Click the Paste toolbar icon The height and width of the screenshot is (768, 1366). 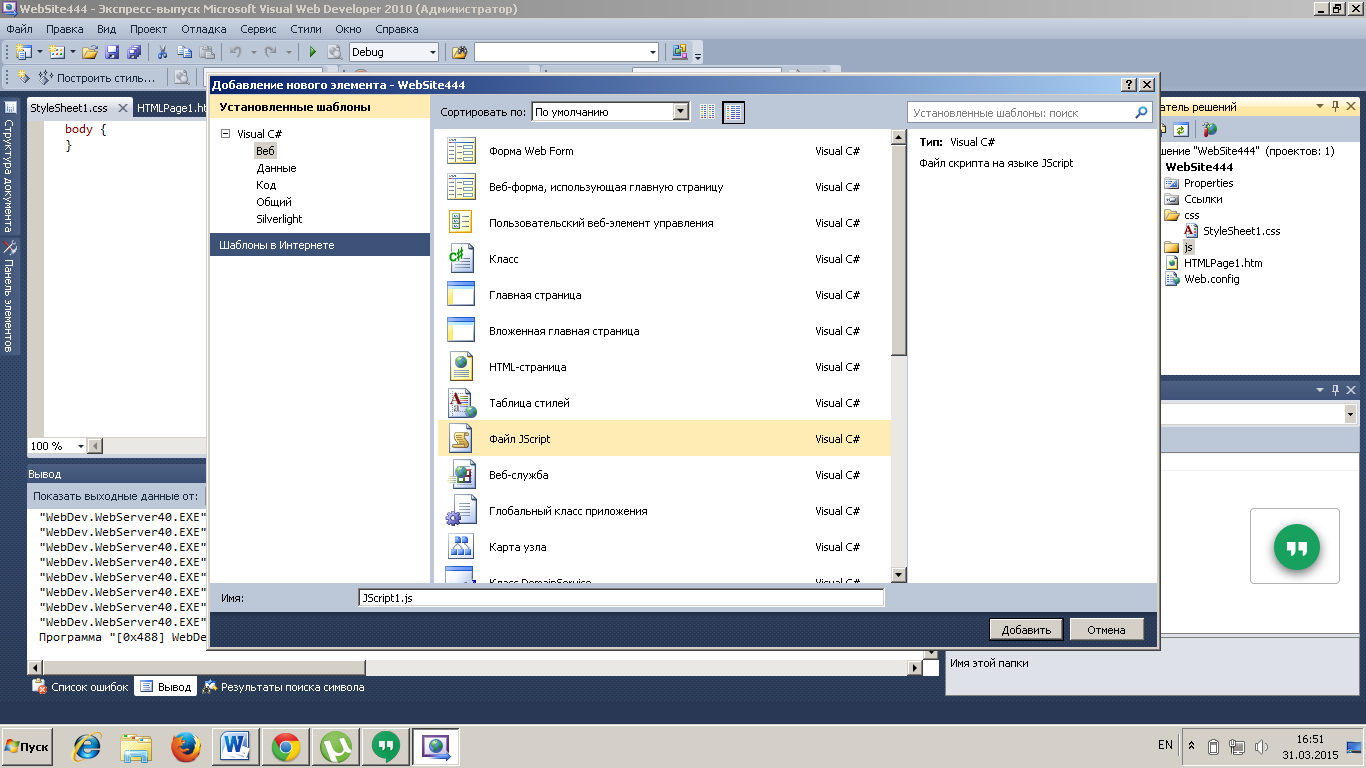207,52
